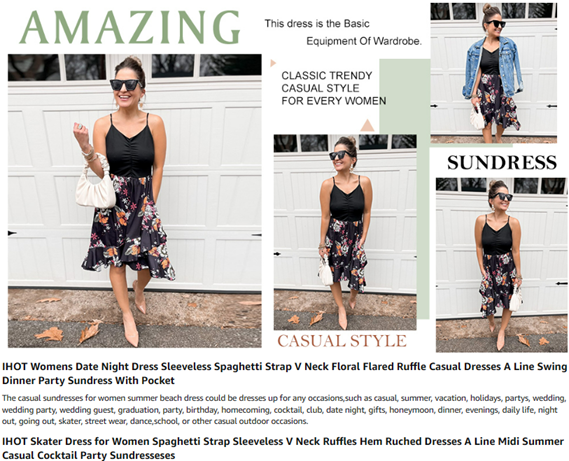Click the AMAZING green headline

[130, 27]
